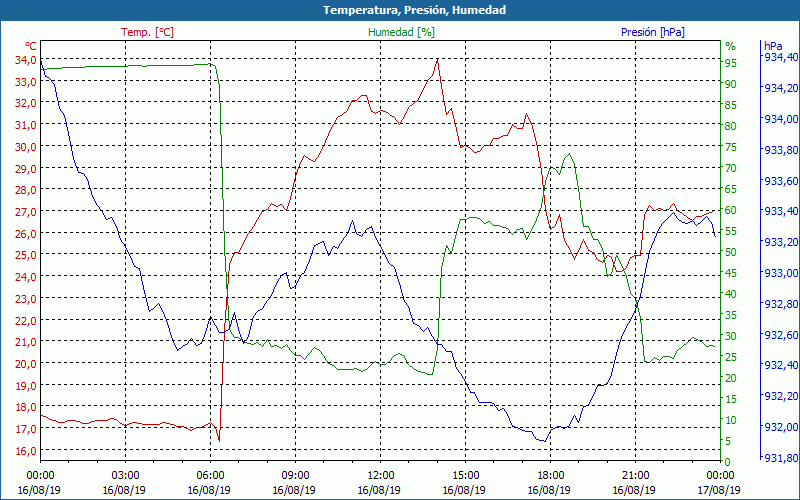The width and height of the screenshot is (800, 500).
Task: Click the '21:00' time axis label
Action: (x=635, y=475)
